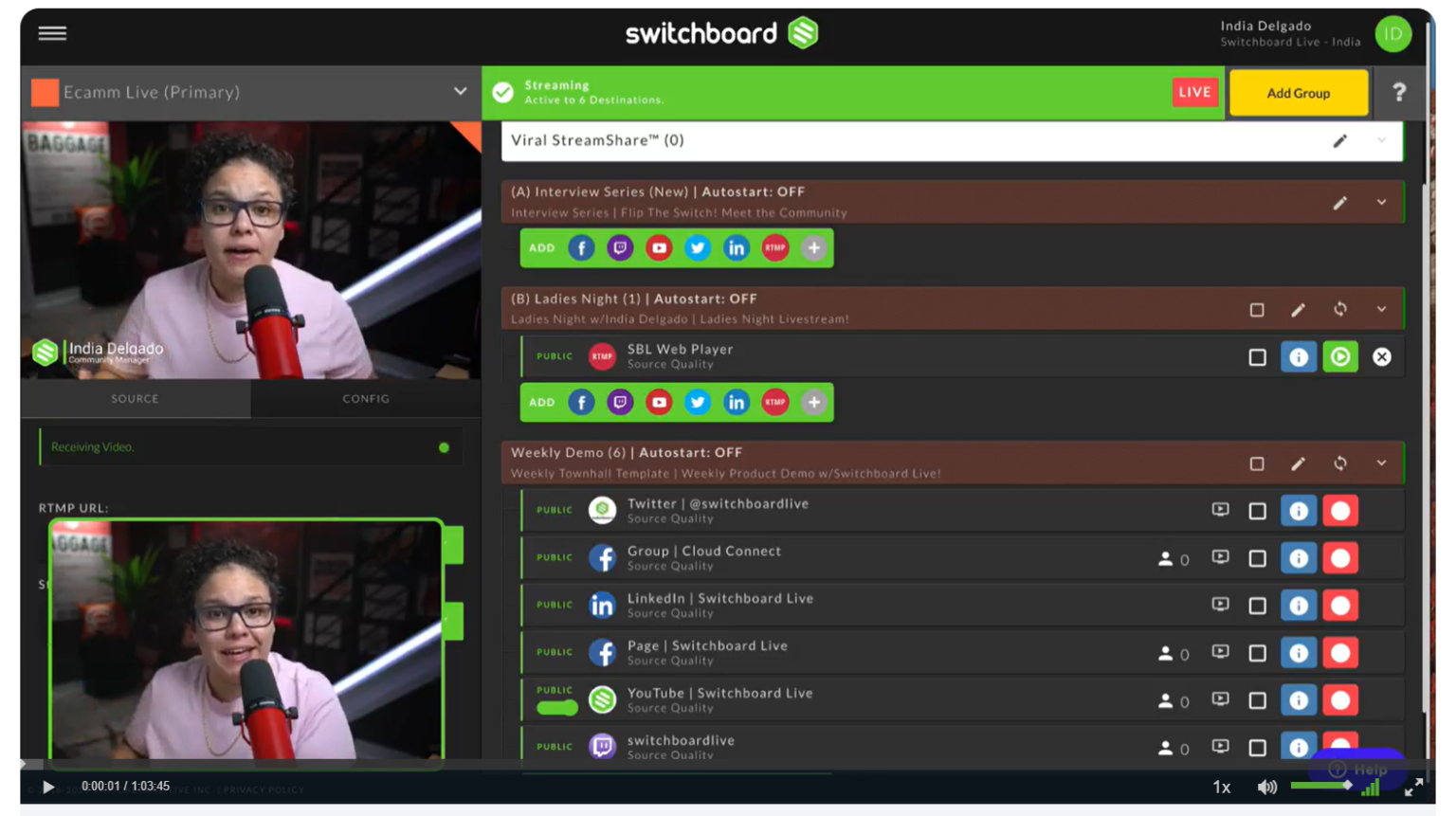The height and width of the screenshot is (816, 1456).
Task: Open the Ecamm Live Primary source dropdown
Action: point(462,94)
